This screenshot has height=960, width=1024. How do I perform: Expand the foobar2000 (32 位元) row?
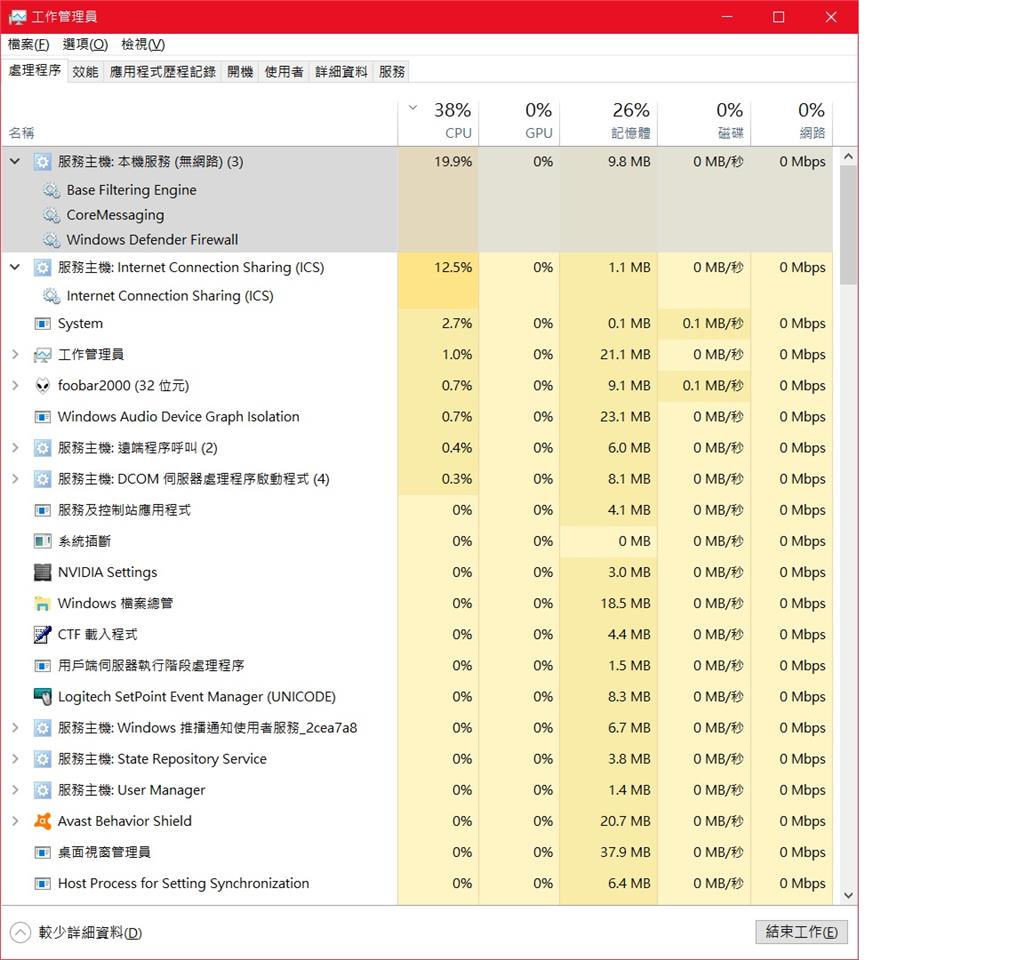point(15,386)
